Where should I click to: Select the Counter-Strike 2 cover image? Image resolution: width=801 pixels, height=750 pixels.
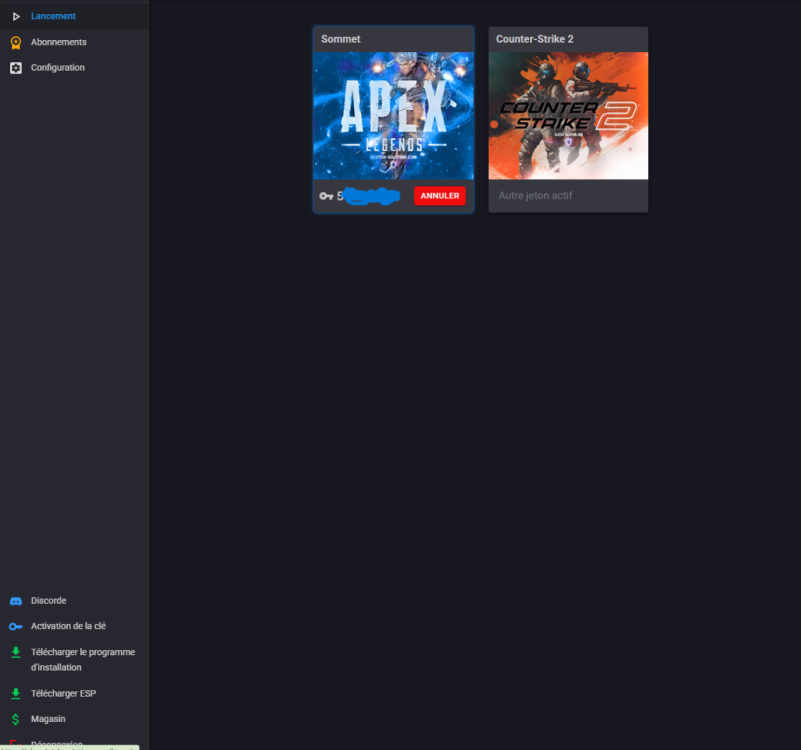coord(568,115)
